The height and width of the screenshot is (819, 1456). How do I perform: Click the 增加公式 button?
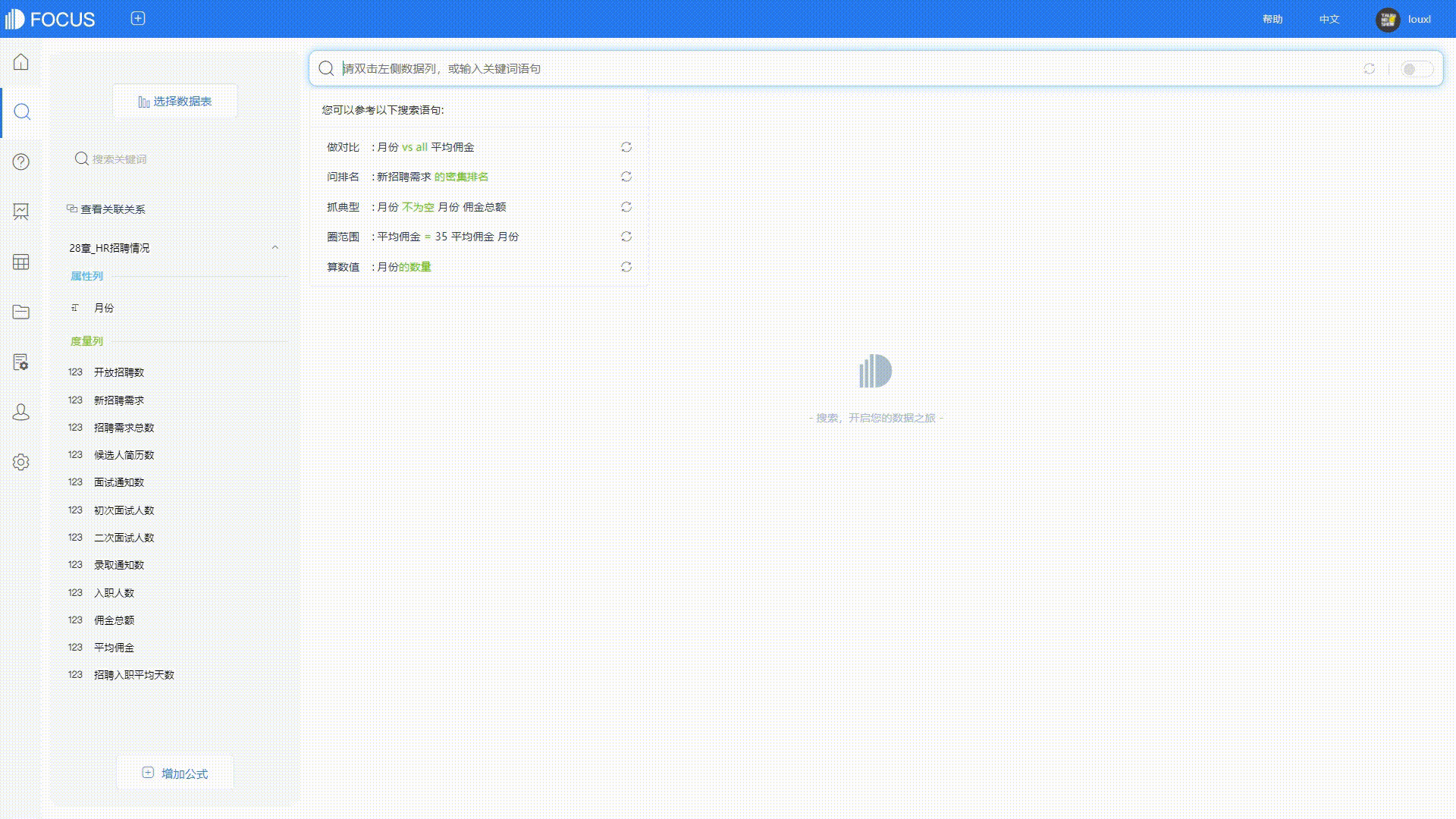pos(175,773)
